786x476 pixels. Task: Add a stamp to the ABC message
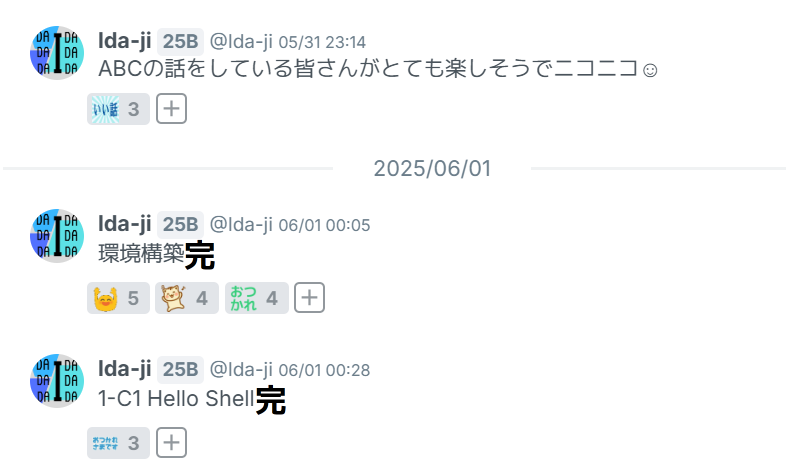pyautogui.click(x=171, y=109)
